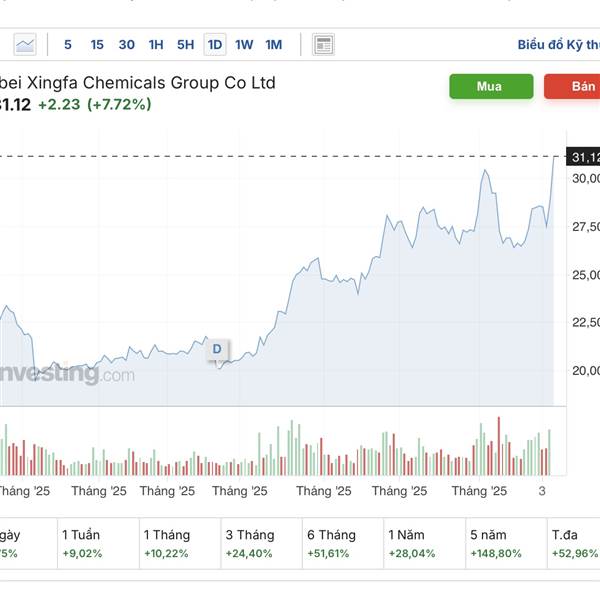Select the 1 Tháng period tab
The width and height of the screenshot is (600, 600).
pyautogui.click(x=167, y=543)
